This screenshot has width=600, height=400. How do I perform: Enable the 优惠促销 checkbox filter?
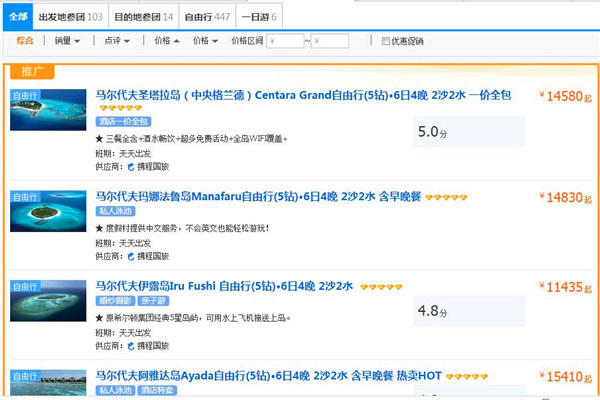click(x=386, y=42)
